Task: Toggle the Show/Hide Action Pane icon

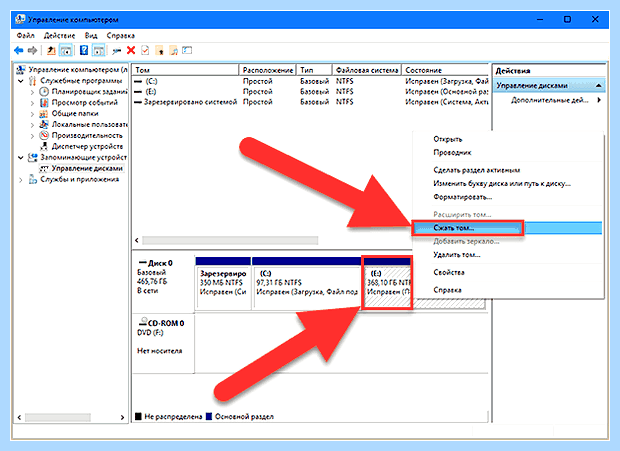Action: tap(98, 51)
